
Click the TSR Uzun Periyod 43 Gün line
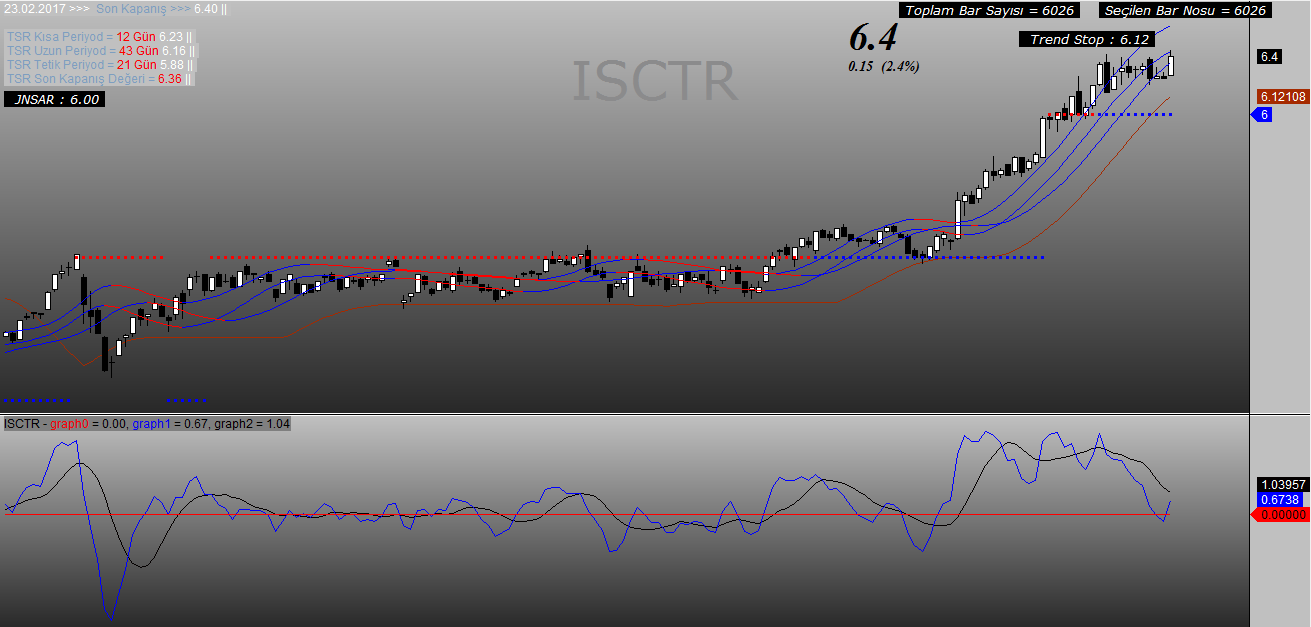(100, 51)
